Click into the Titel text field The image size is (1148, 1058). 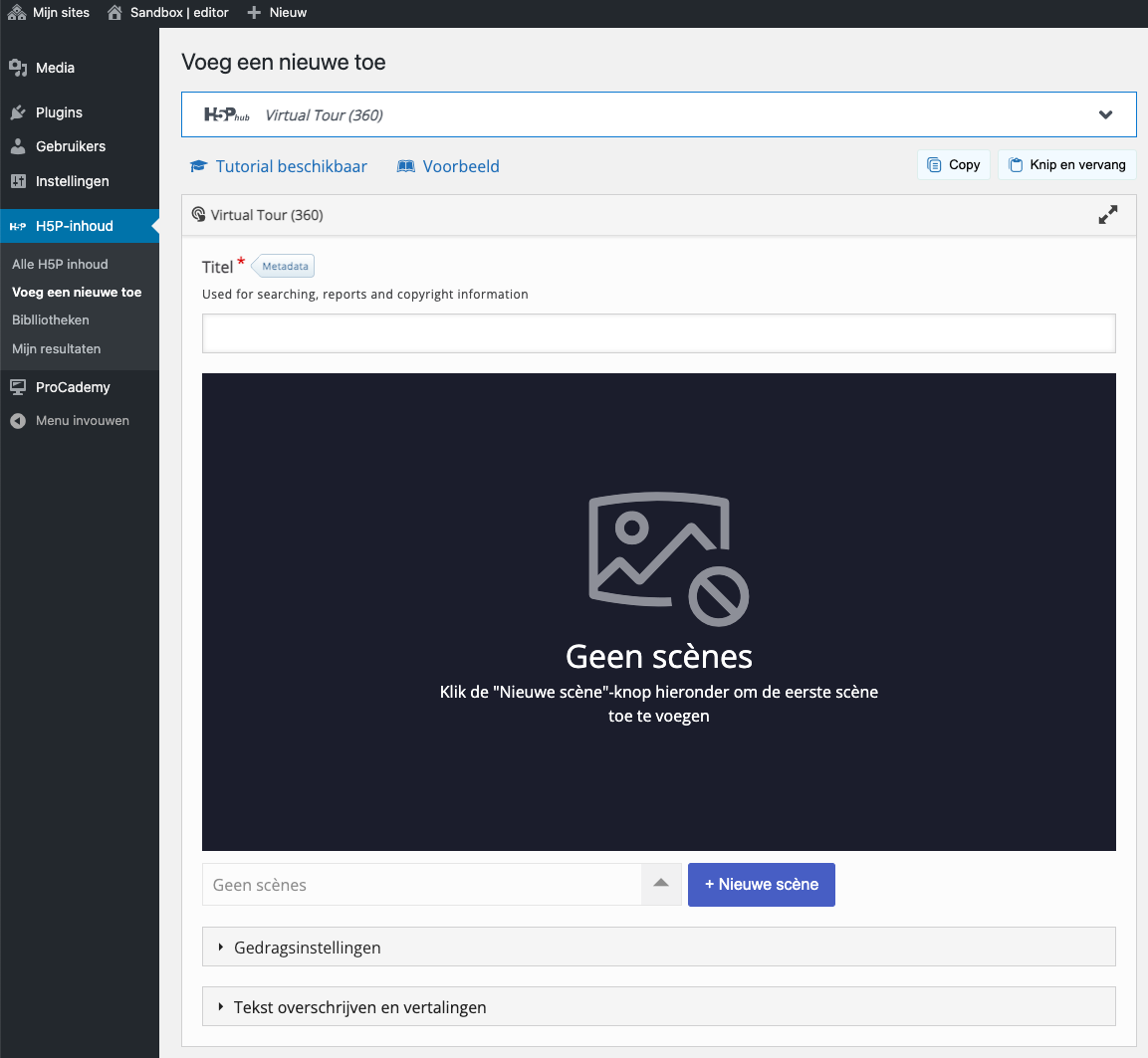[x=658, y=333]
